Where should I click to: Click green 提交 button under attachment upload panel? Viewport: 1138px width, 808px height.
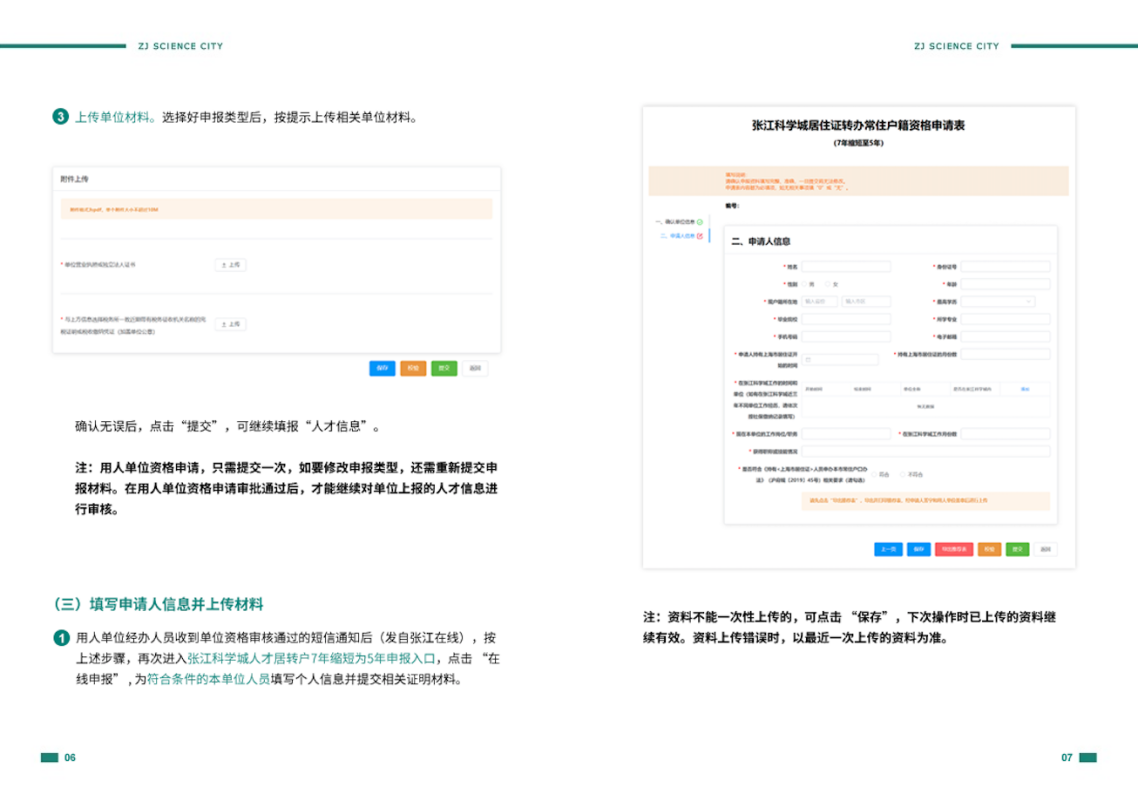(444, 368)
